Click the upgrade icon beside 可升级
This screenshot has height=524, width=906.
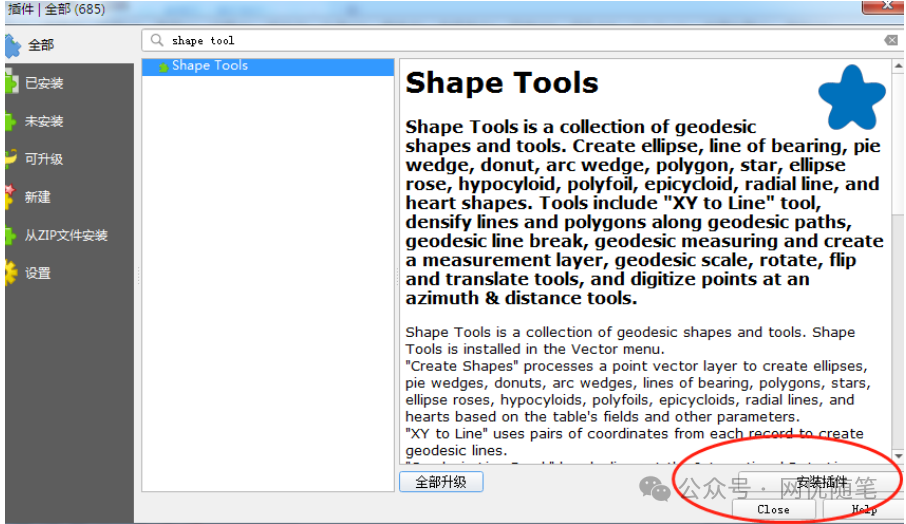[x=10, y=159]
